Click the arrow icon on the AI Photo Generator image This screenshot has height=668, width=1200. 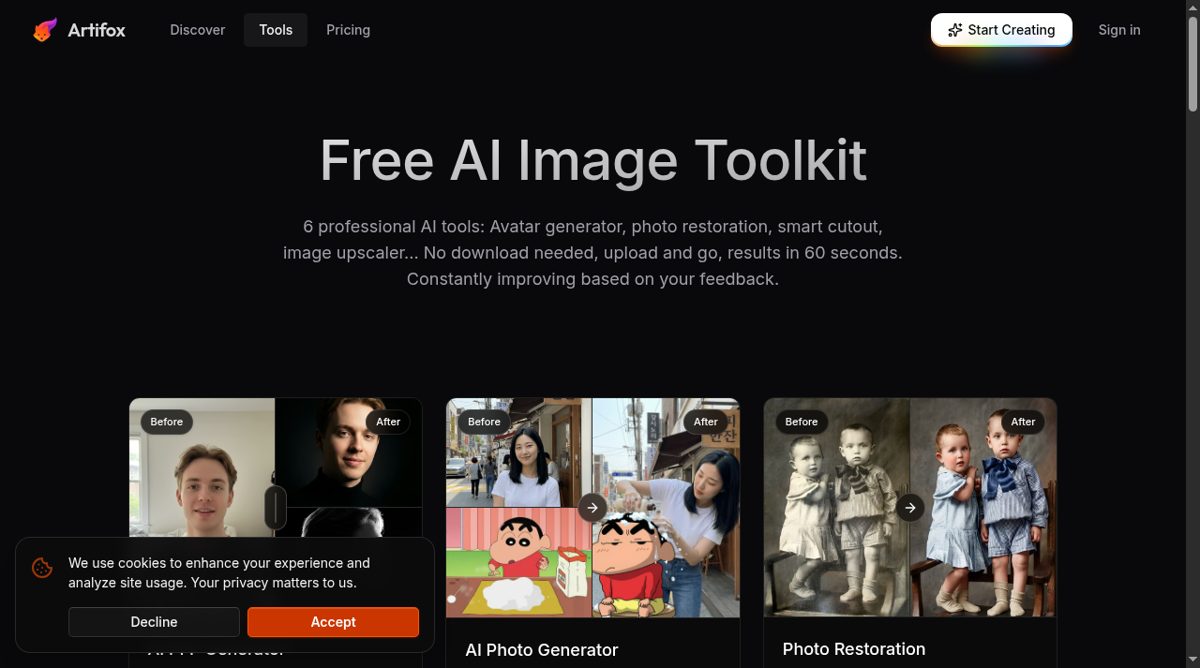592,507
